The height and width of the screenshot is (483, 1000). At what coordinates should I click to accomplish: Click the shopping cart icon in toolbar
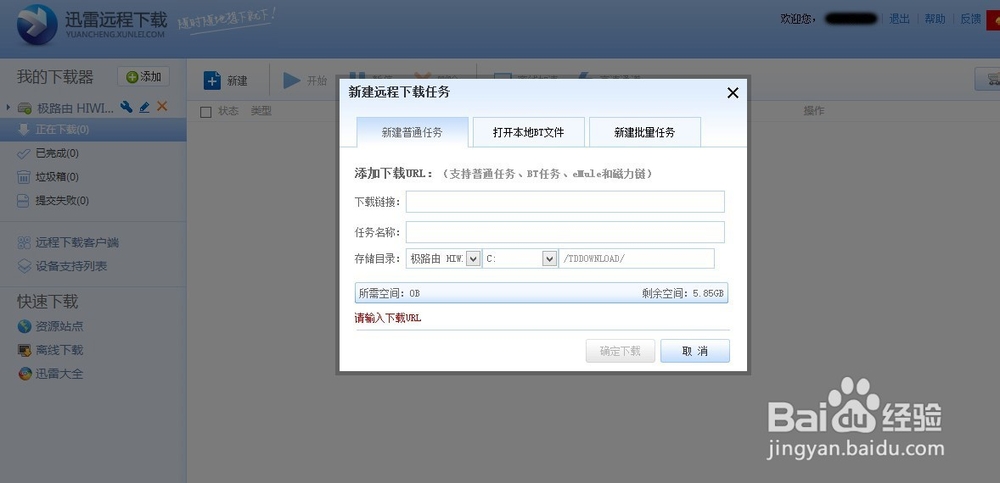pos(992,78)
